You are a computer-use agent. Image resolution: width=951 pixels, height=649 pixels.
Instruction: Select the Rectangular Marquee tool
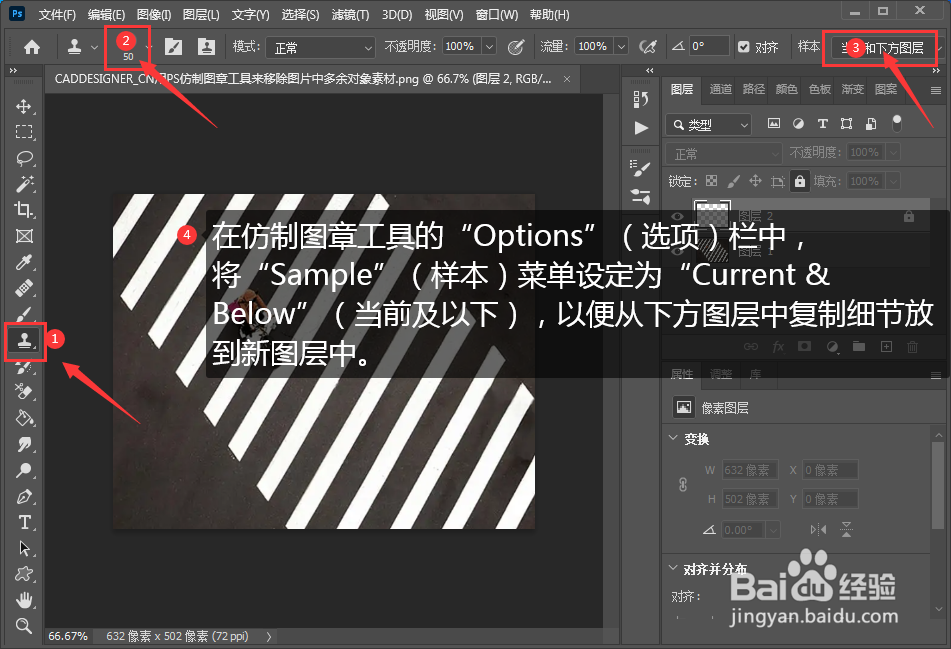(24, 132)
